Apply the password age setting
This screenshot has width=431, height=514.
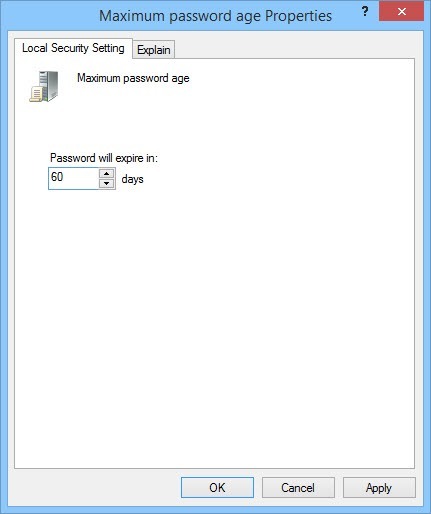[x=379, y=488]
